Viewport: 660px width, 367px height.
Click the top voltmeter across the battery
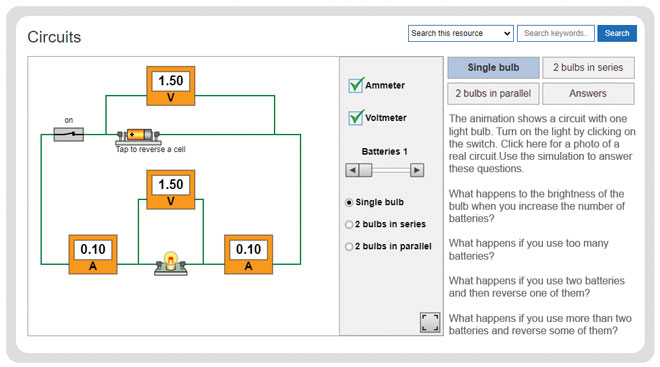click(170, 86)
